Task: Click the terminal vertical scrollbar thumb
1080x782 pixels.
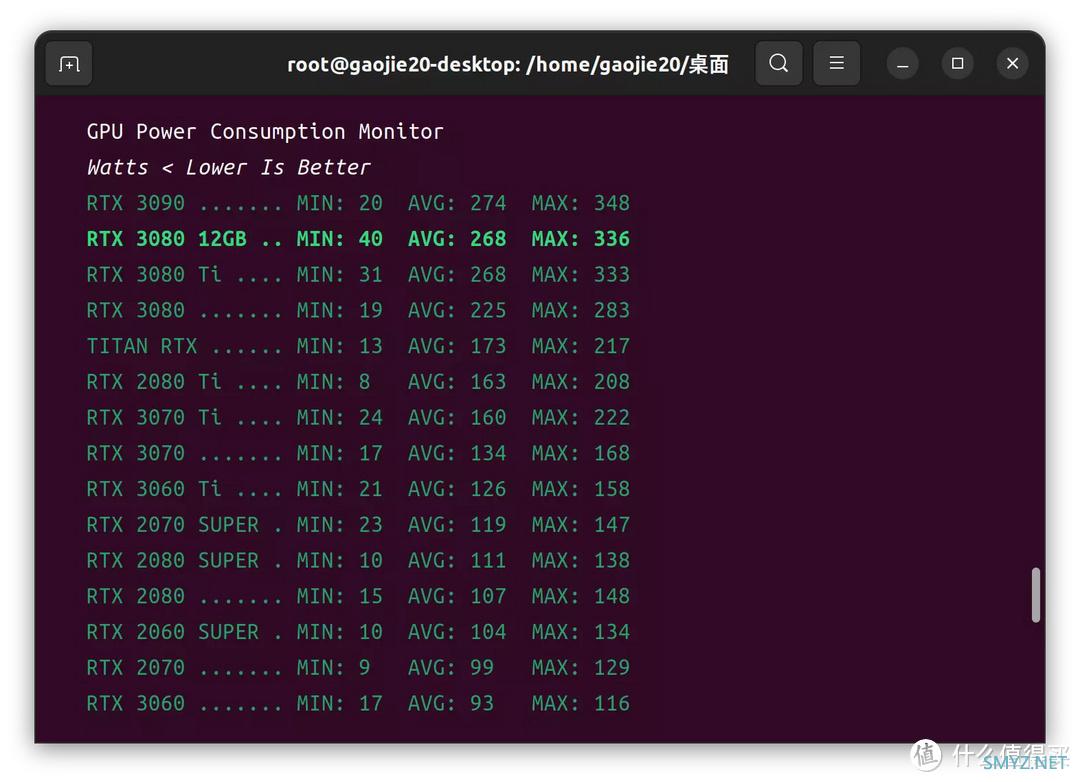Action: pyautogui.click(x=1035, y=595)
